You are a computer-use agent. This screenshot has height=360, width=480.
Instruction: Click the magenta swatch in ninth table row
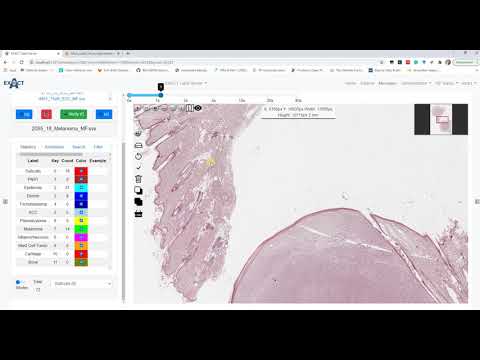click(x=81, y=237)
